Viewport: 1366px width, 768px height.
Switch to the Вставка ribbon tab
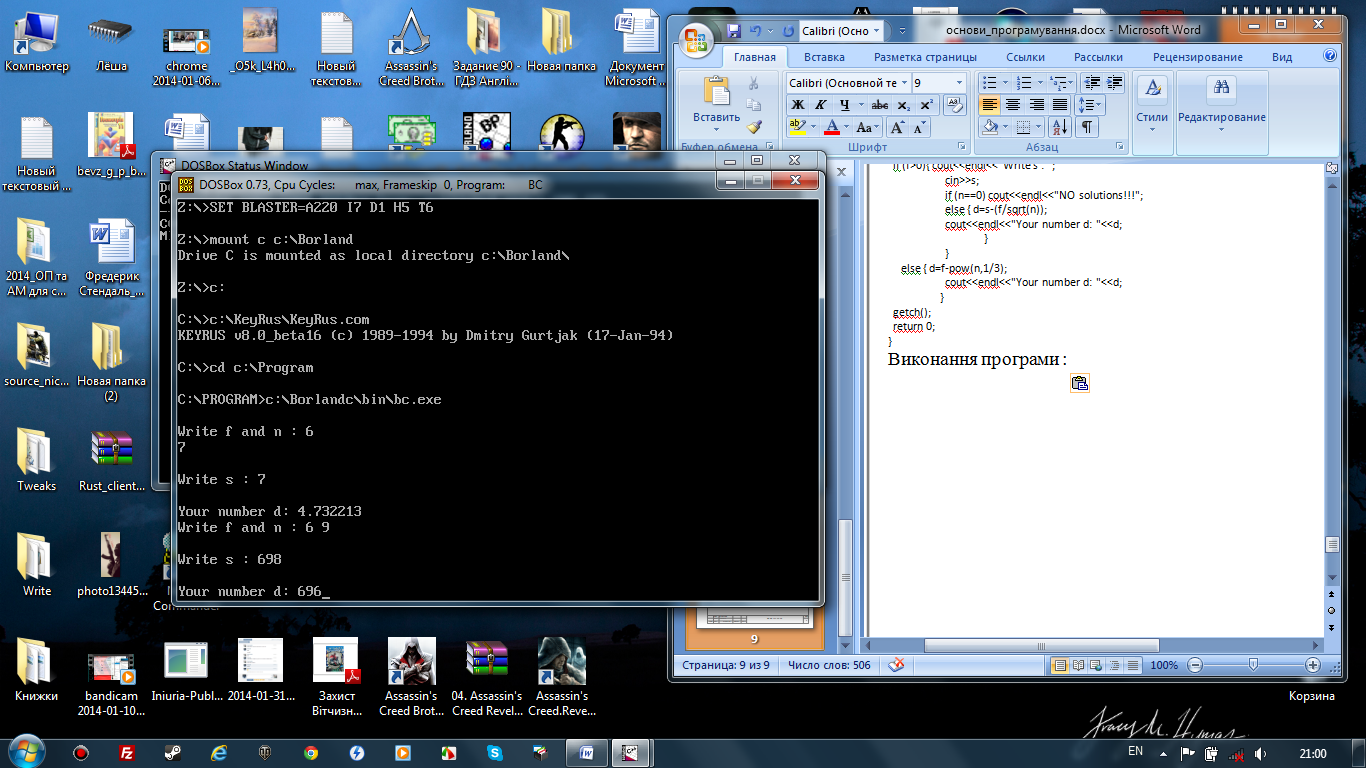point(824,57)
